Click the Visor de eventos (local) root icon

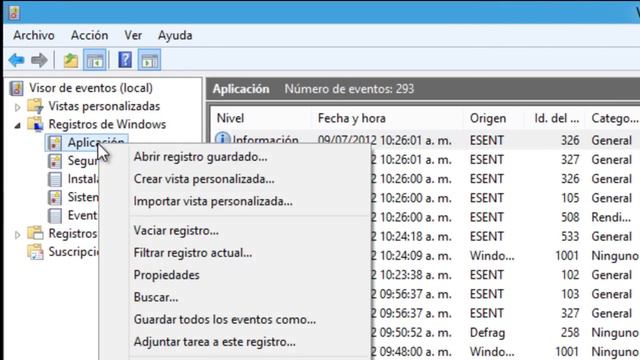click(16, 88)
